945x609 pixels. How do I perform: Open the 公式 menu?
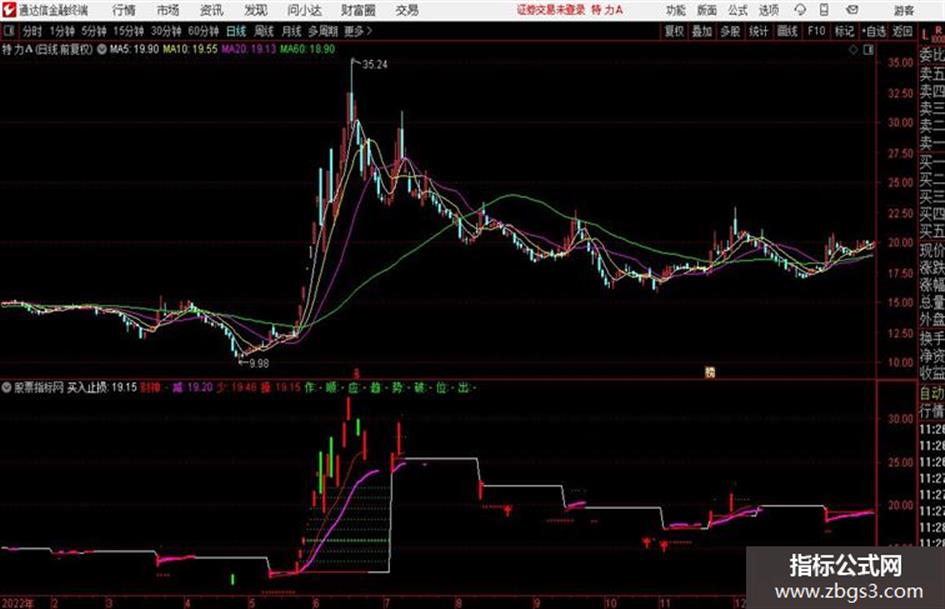point(738,10)
